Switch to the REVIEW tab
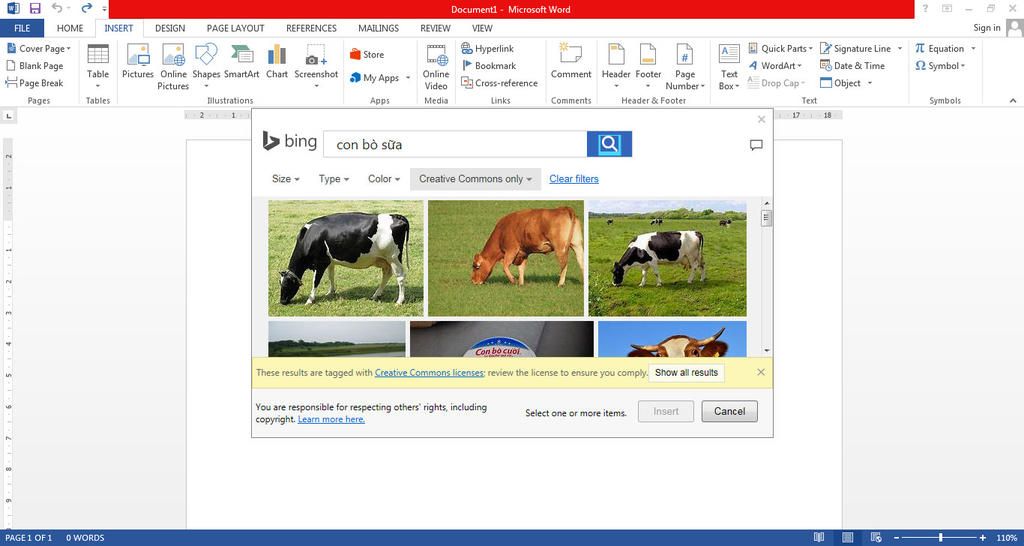 click(435, 28)
